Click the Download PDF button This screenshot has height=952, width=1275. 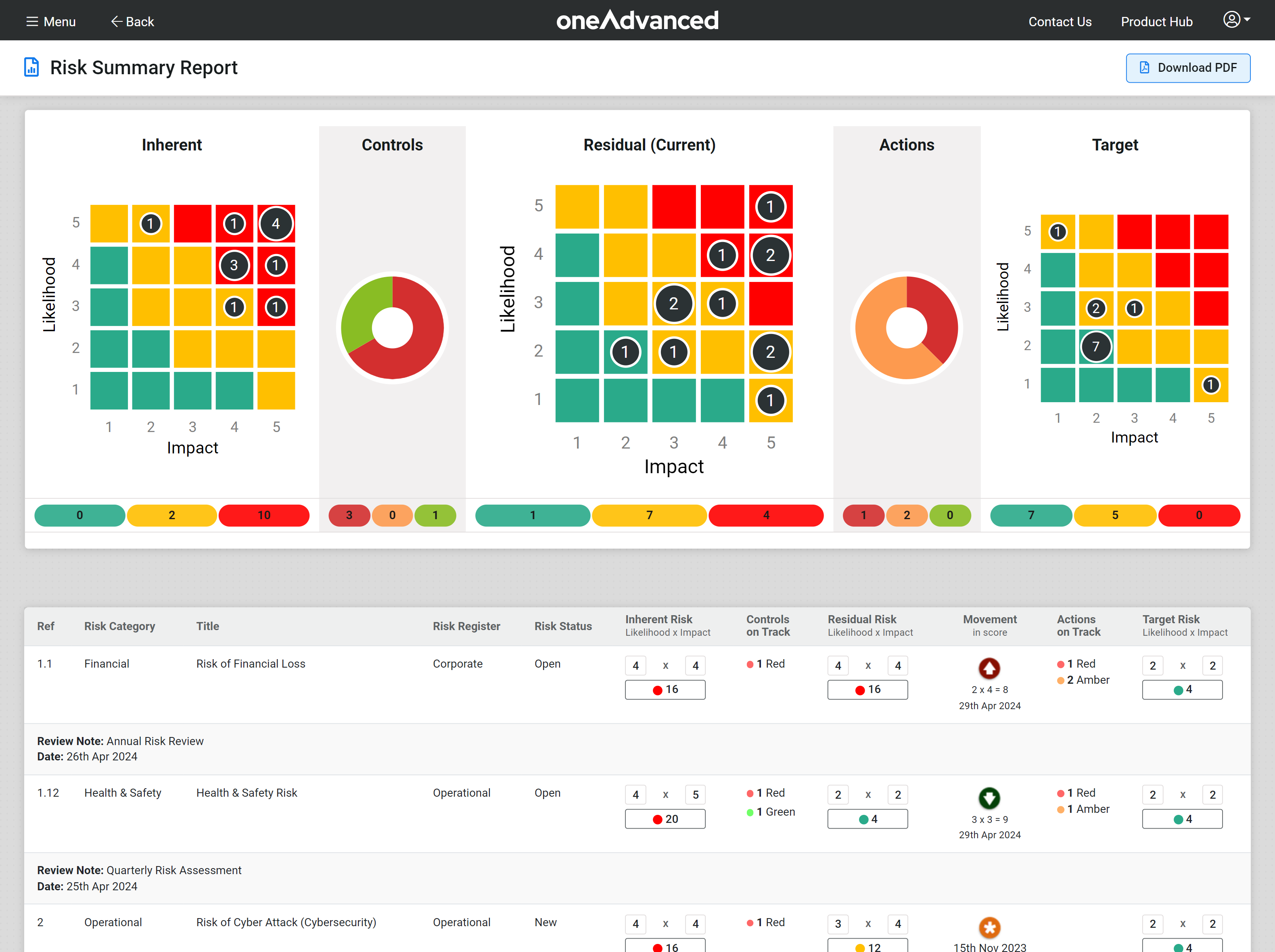[1187, 68]
